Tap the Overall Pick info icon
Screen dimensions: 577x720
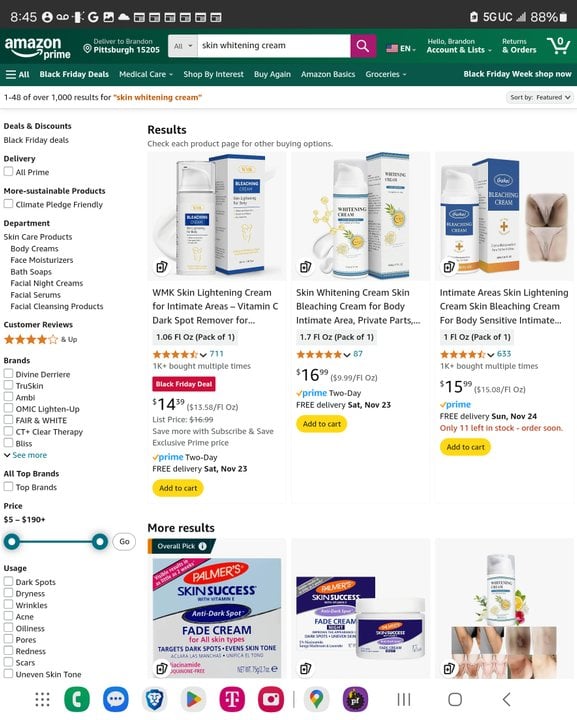[x=202, y=546]
